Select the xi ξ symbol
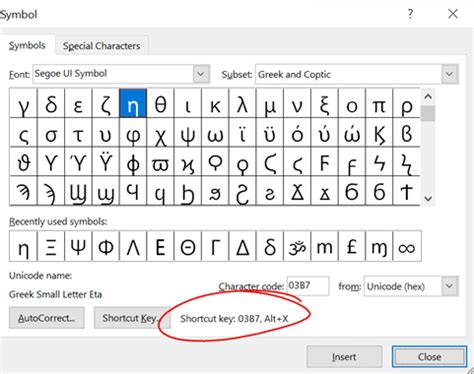This screenshot has width=474, height=374. pyautogui.click(x=324, y=103)
